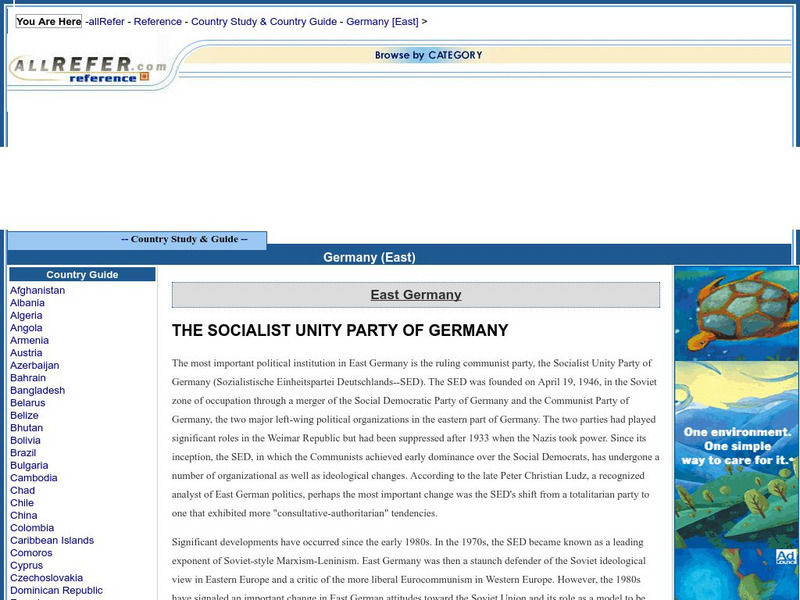Click the Browse by CATEGORY bar

[x=429, y=55]
